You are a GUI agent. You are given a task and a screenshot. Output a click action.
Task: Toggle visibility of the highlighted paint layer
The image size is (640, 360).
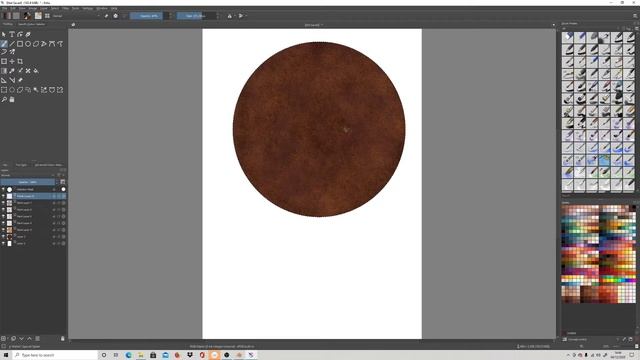[x=3, y=196]
